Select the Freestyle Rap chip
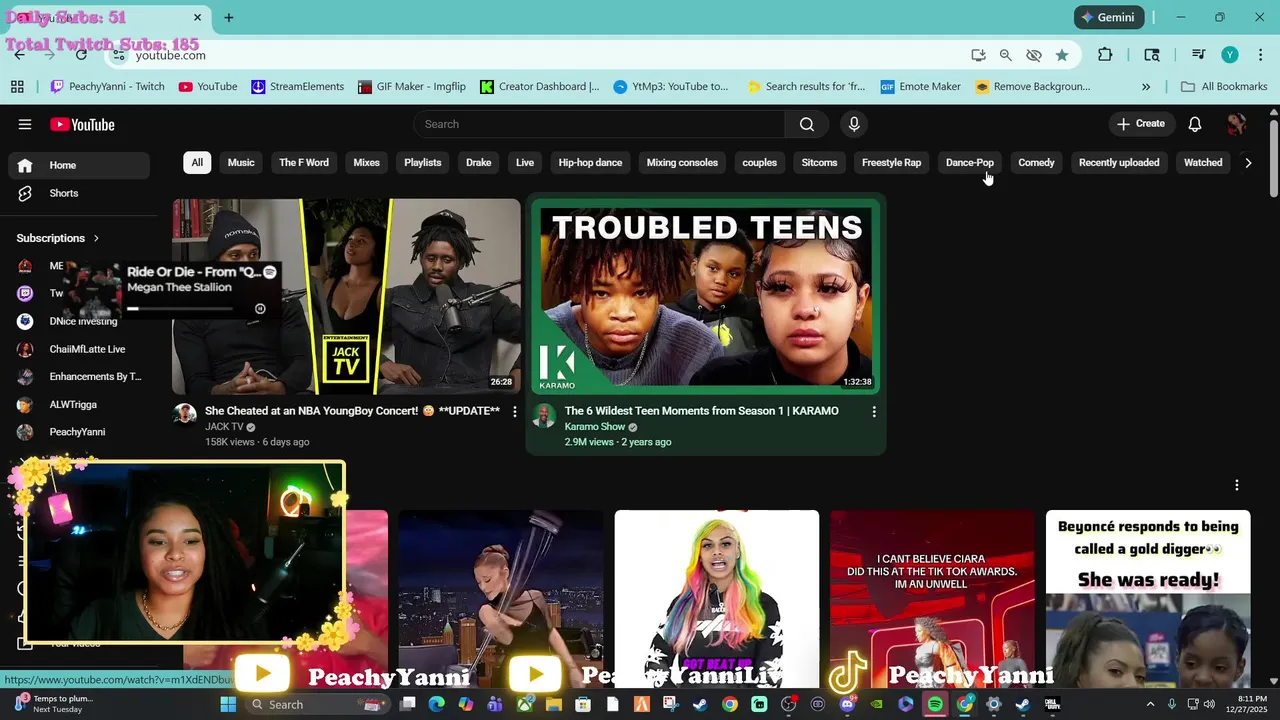1280x720 pixels. (892, 162)
